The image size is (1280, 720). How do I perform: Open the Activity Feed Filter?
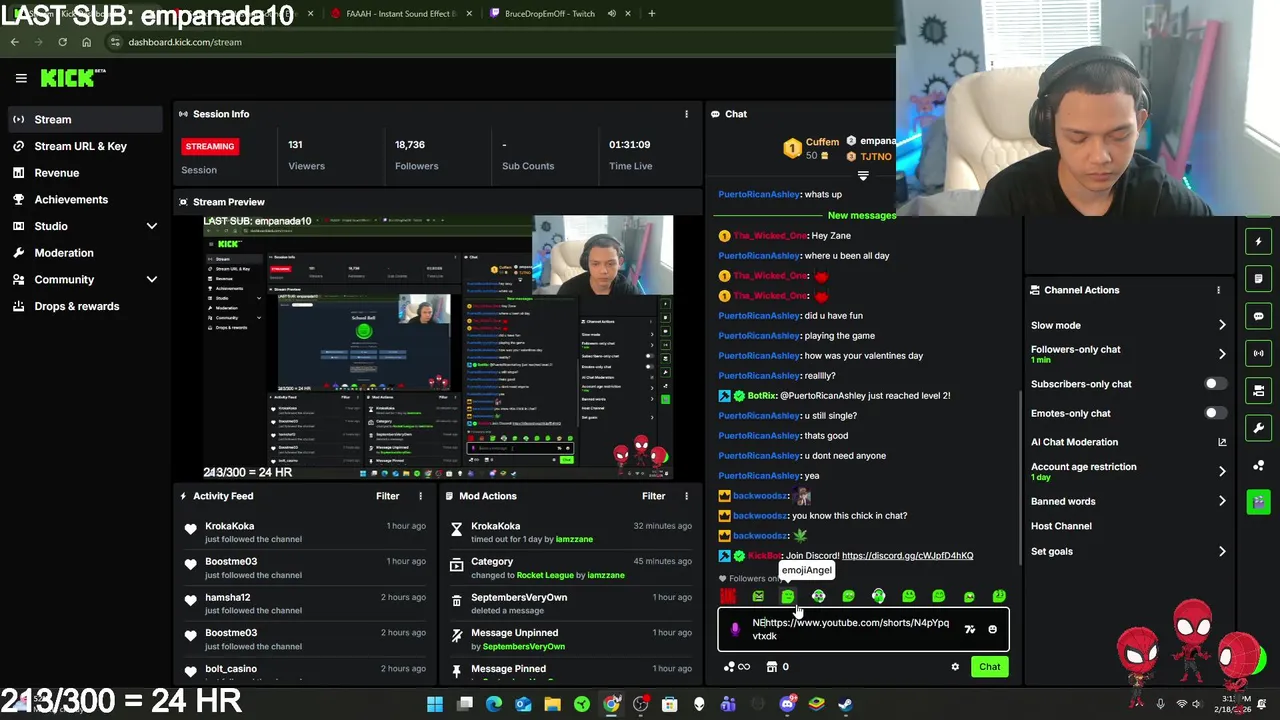[387, 496]
